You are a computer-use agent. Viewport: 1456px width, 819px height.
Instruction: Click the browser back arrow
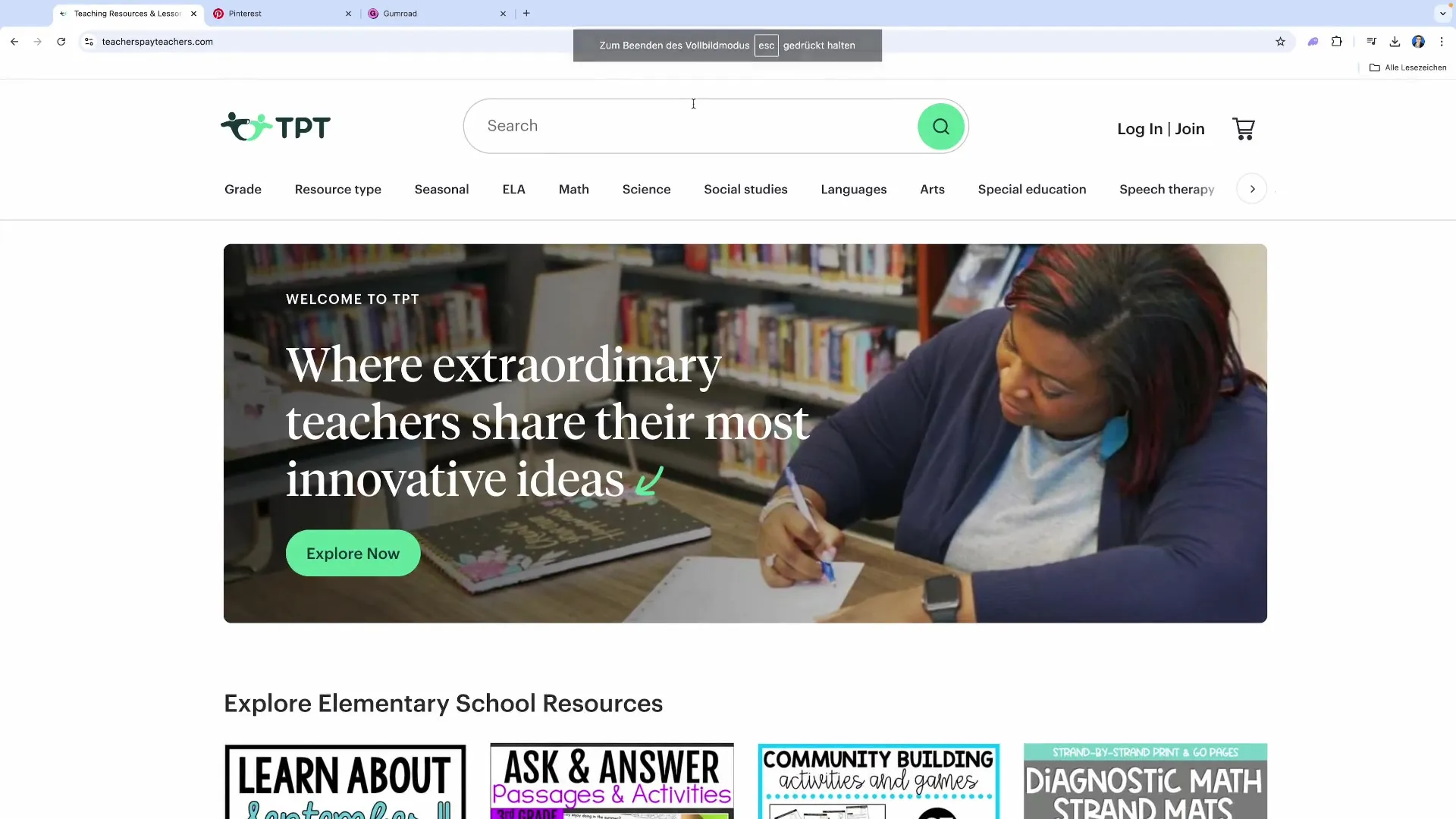tap(14, 42)
